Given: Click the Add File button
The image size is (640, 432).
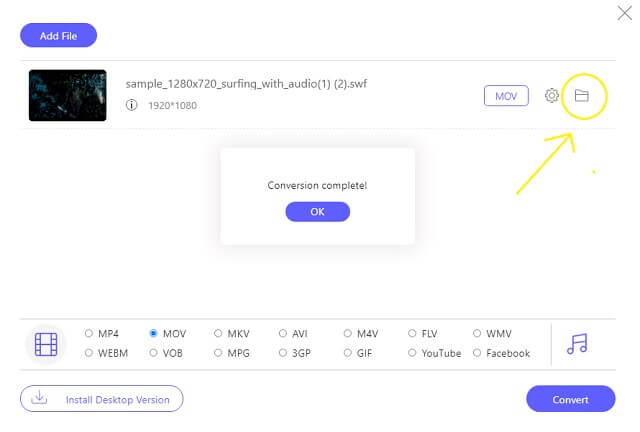Looking at the screenshot, I should point(58,36).
